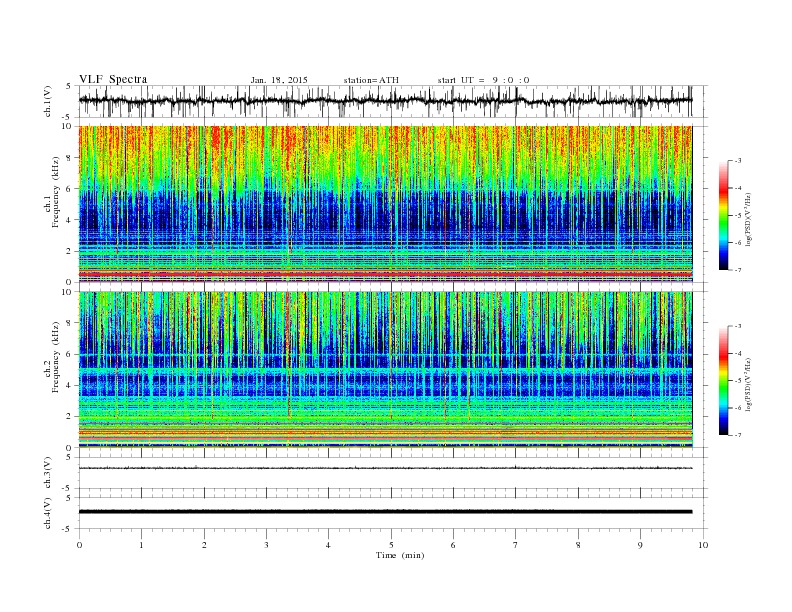The image size is (792, 612).
Task: Click the "1" tick on the Time axis
Action: 141,545
